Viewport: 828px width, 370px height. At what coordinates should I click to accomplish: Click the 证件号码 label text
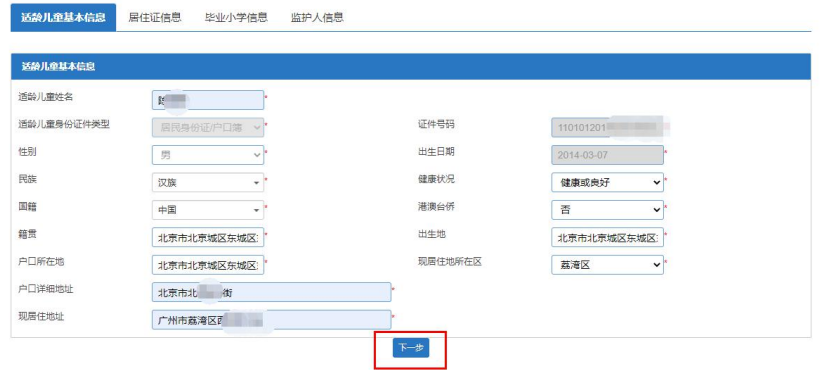coord(436,125)
